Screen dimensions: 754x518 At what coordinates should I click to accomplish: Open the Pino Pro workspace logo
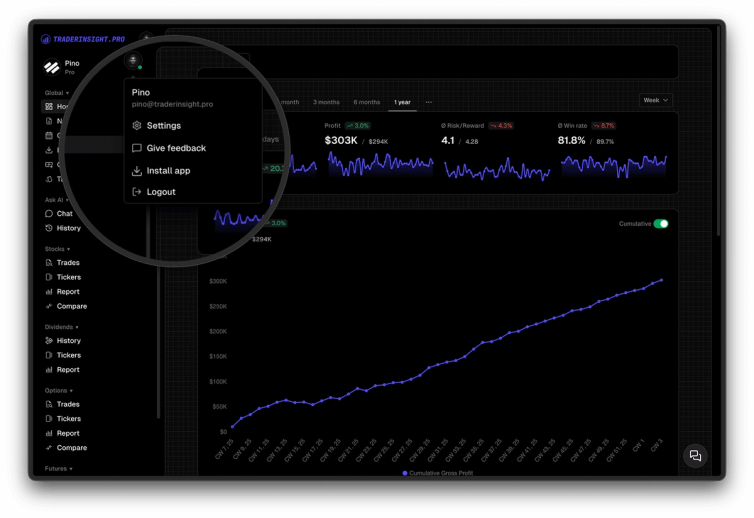pos(51,67)
